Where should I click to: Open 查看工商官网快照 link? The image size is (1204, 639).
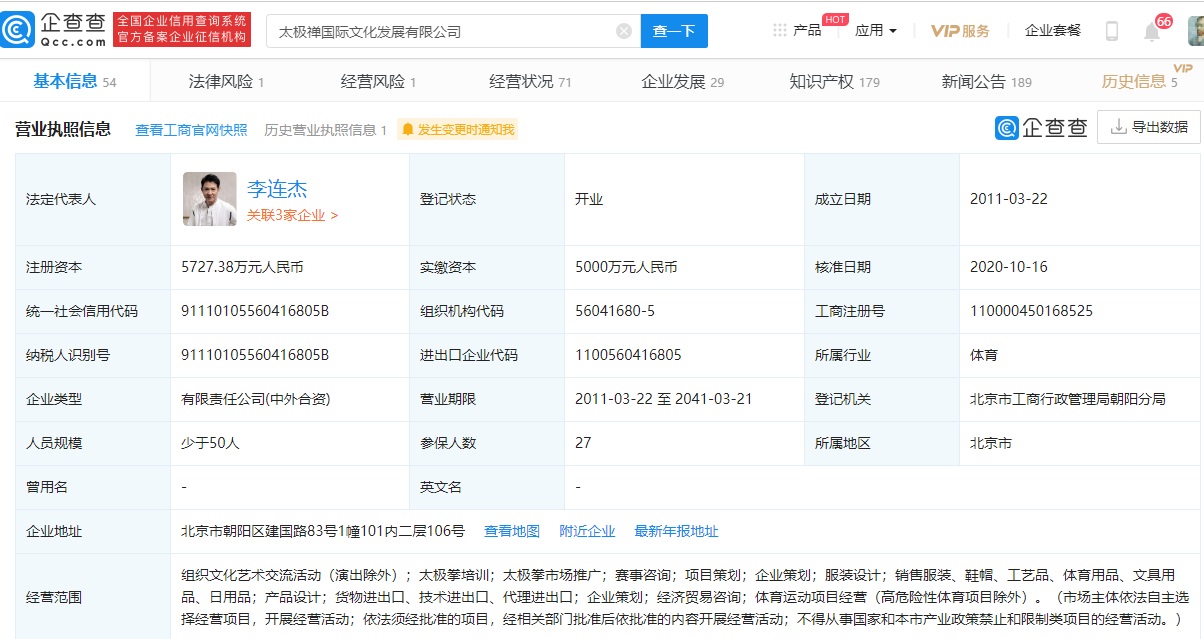coord(191,130)
